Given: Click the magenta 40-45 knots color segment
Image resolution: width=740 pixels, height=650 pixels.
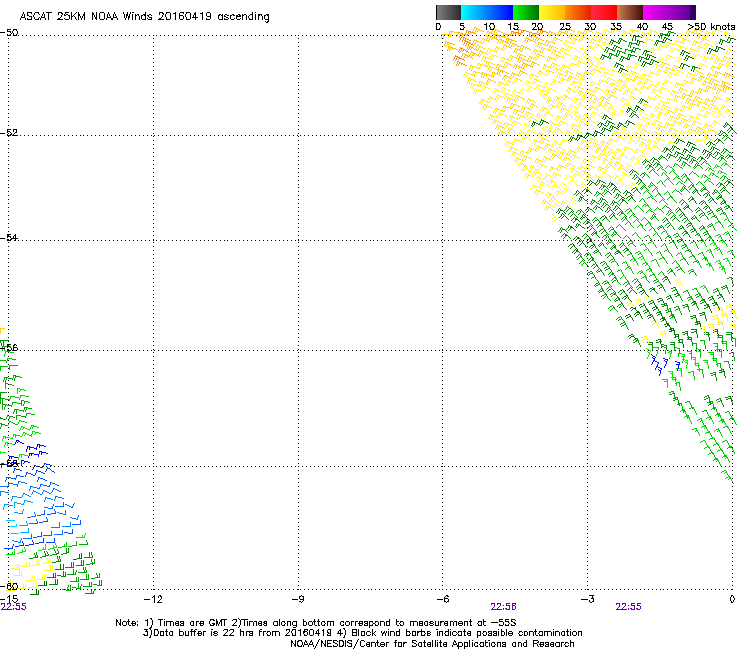Looking at the screenshot, I should coord(656,12).
